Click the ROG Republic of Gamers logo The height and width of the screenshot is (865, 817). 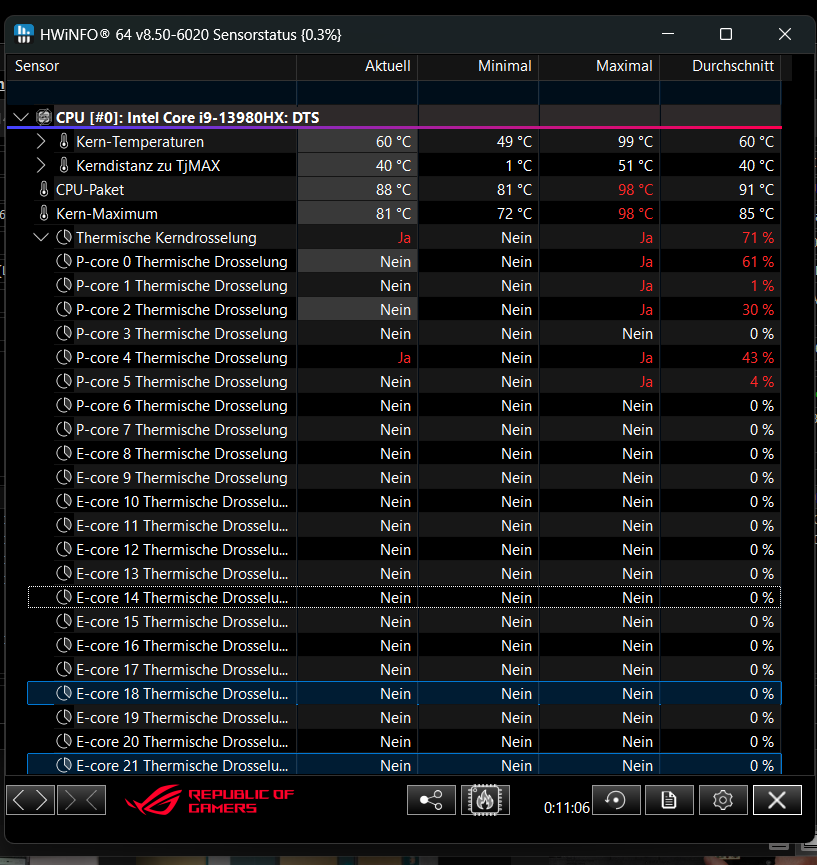pos(210,800)
